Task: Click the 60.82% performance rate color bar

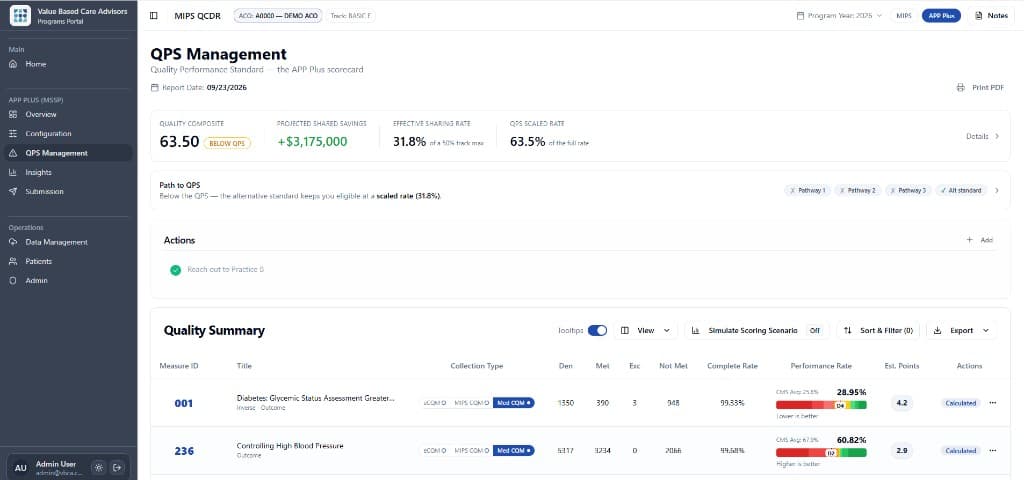Action: 821,452
